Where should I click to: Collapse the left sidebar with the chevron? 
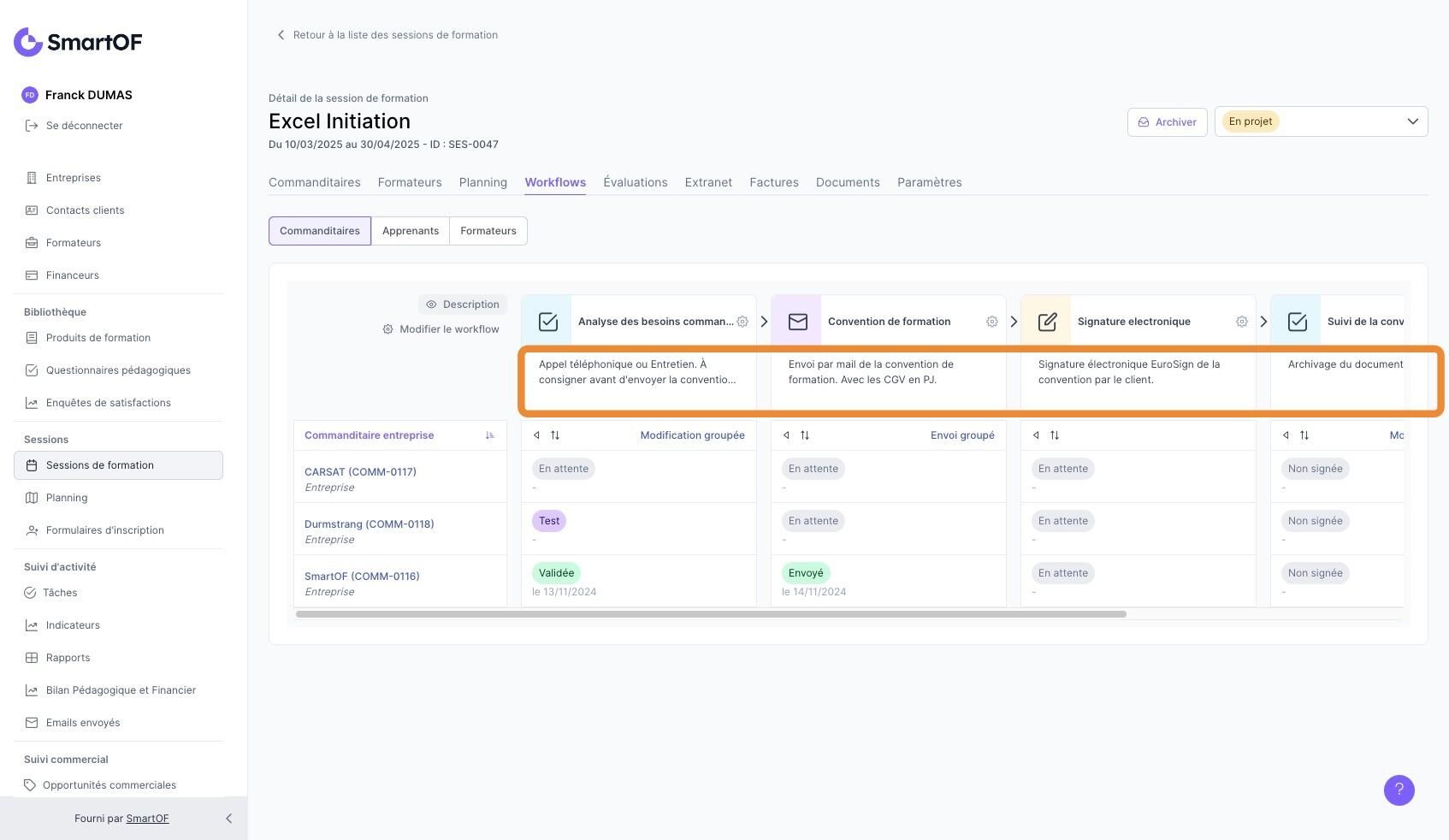pyautogui.click(x=228, y=819)
